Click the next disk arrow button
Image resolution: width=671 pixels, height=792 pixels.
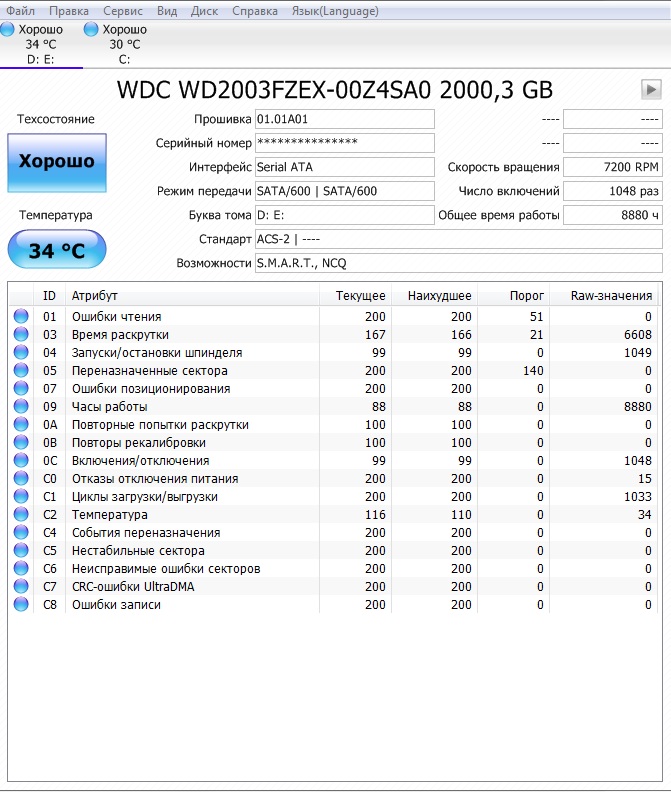click(x=651, y=89)
